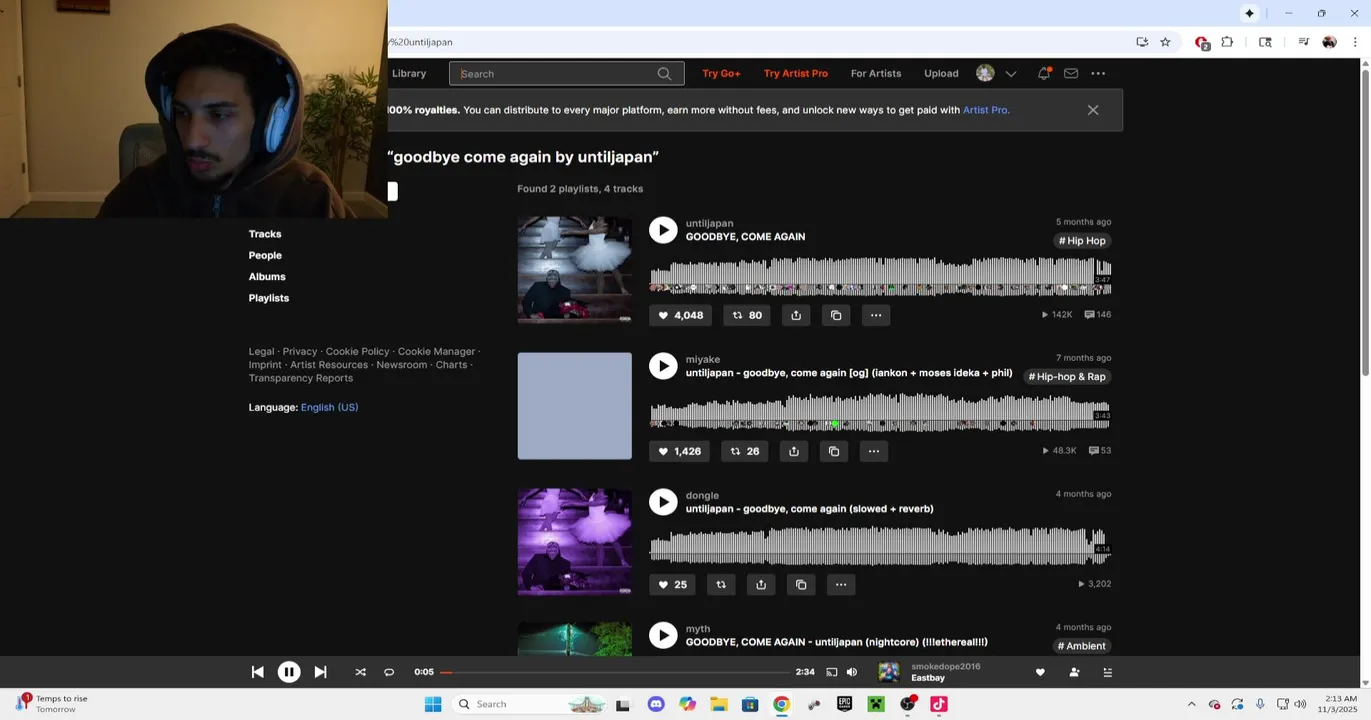Image resolution: width=1371 pixels, height=720 pixels.
Task: Pause the currently playing track in player bar
Action: (x=289, y=672)
